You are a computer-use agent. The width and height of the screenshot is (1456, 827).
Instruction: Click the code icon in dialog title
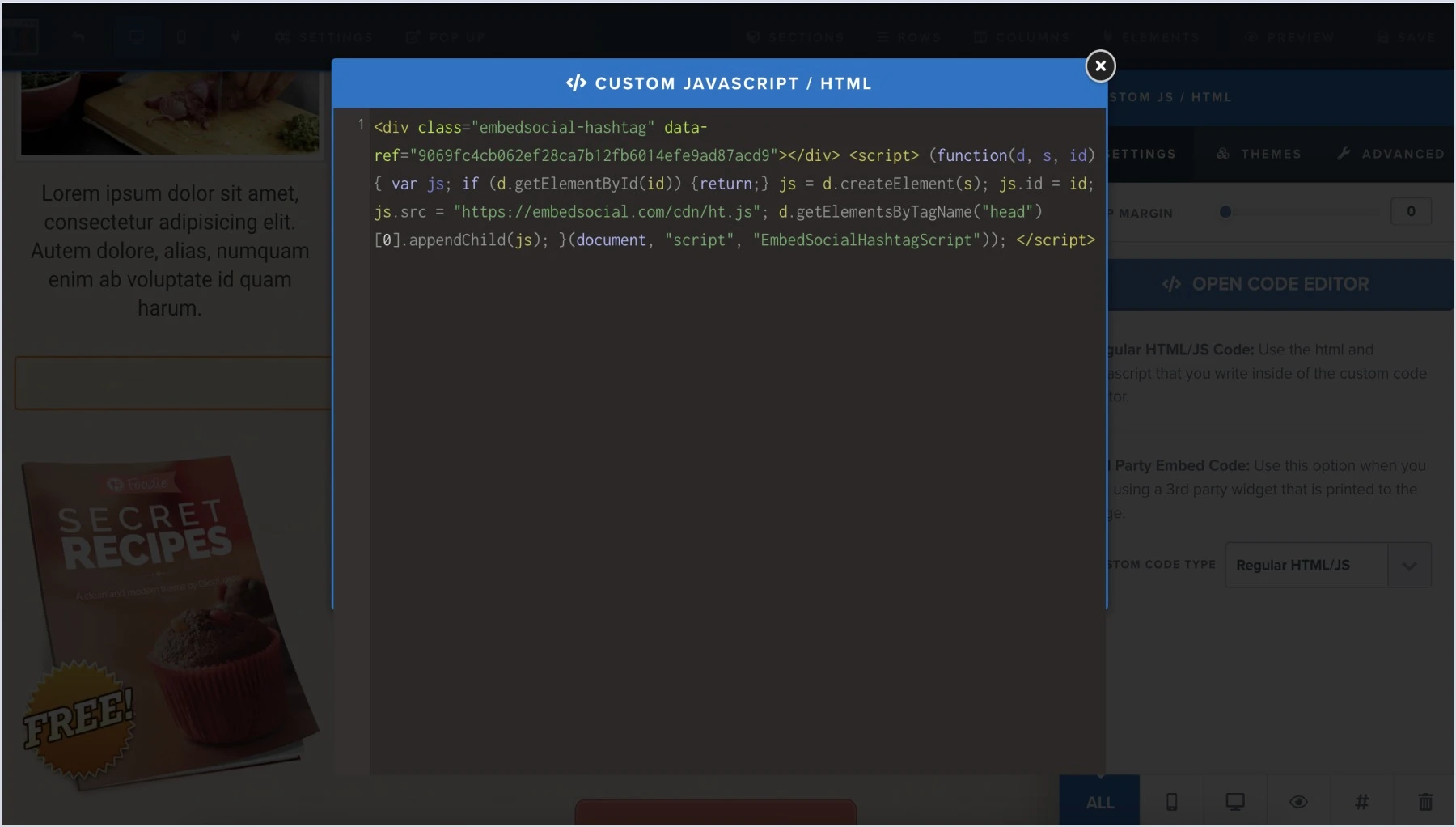tap(576, 83)
